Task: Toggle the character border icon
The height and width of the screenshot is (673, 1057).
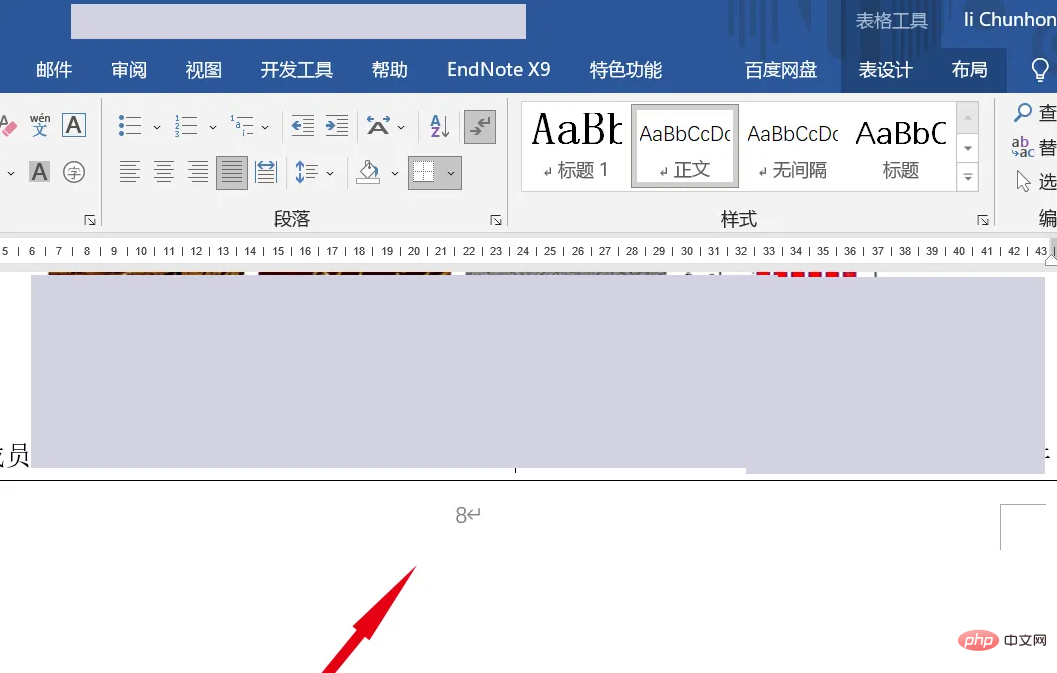Action: coord(73,125)
